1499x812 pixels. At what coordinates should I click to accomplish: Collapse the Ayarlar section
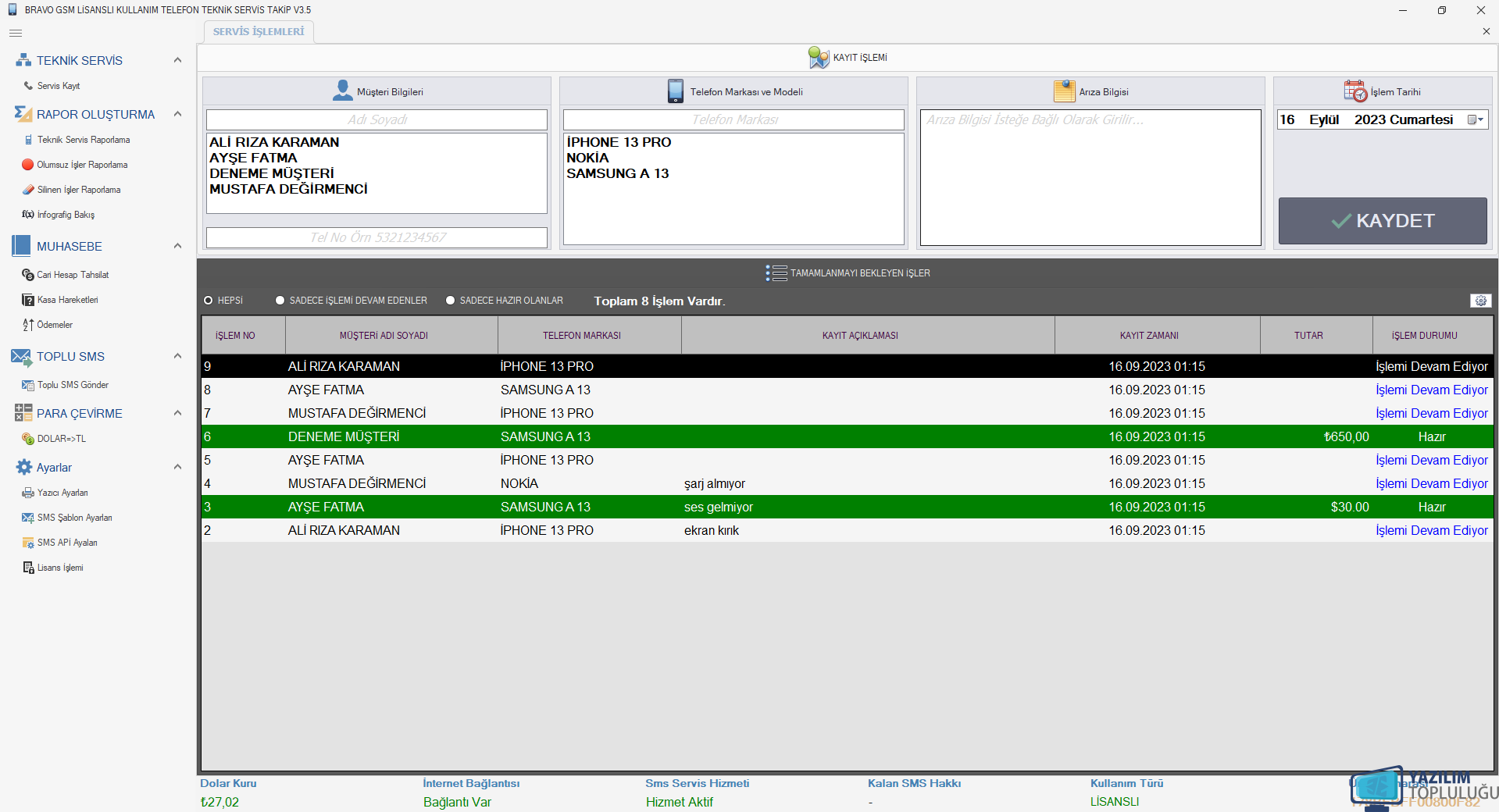[177, 467]
